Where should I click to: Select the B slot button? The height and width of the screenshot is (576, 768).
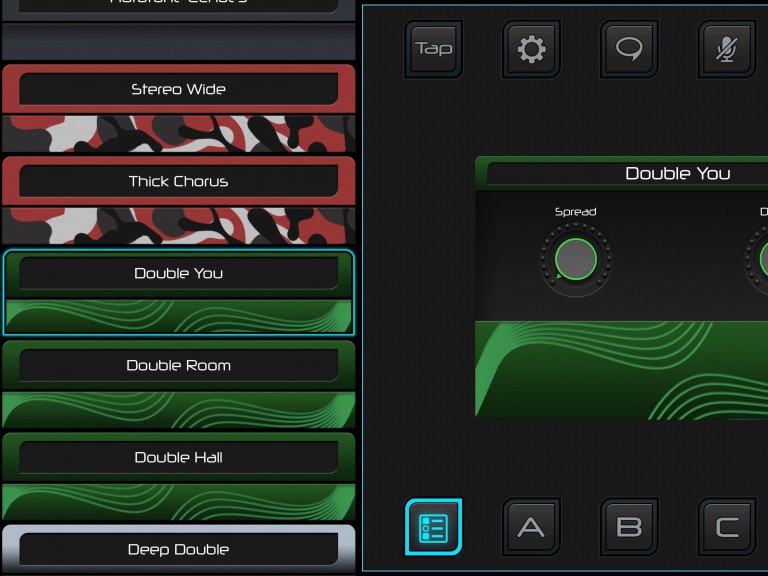(x=629, y=527)
